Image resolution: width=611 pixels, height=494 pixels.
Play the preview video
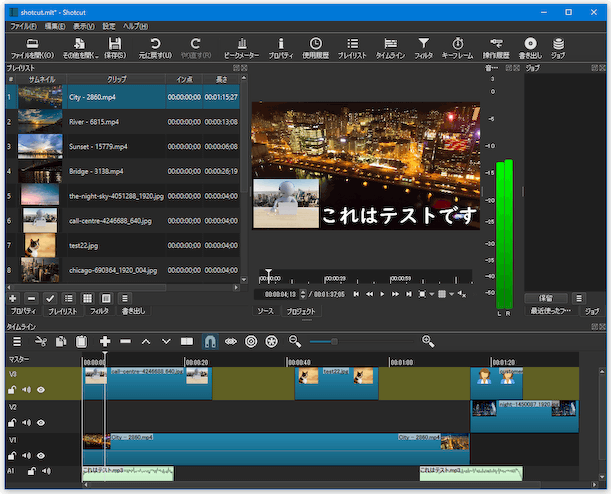pos(382,294)
